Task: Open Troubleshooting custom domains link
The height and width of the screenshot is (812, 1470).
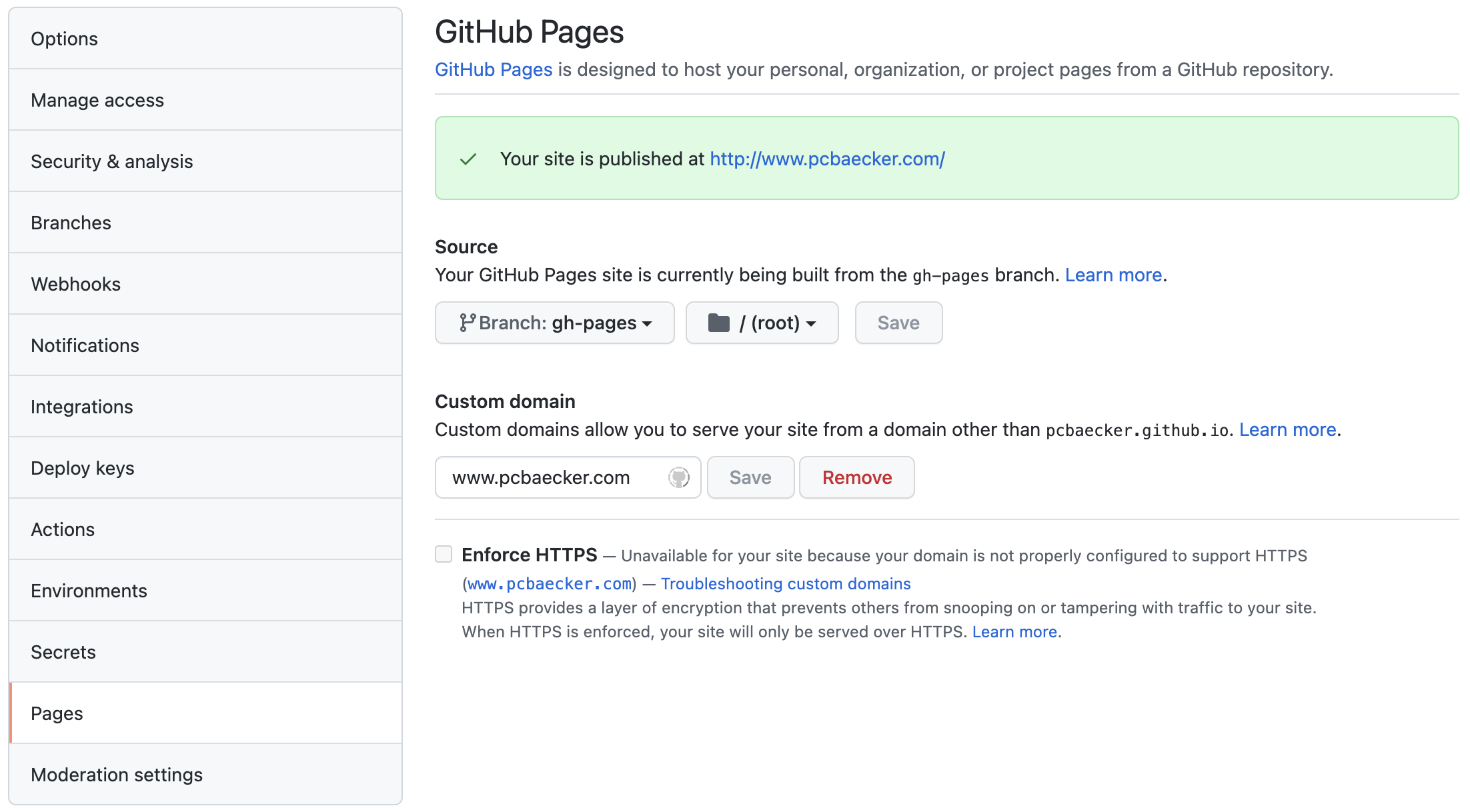Action: point(786,584)
